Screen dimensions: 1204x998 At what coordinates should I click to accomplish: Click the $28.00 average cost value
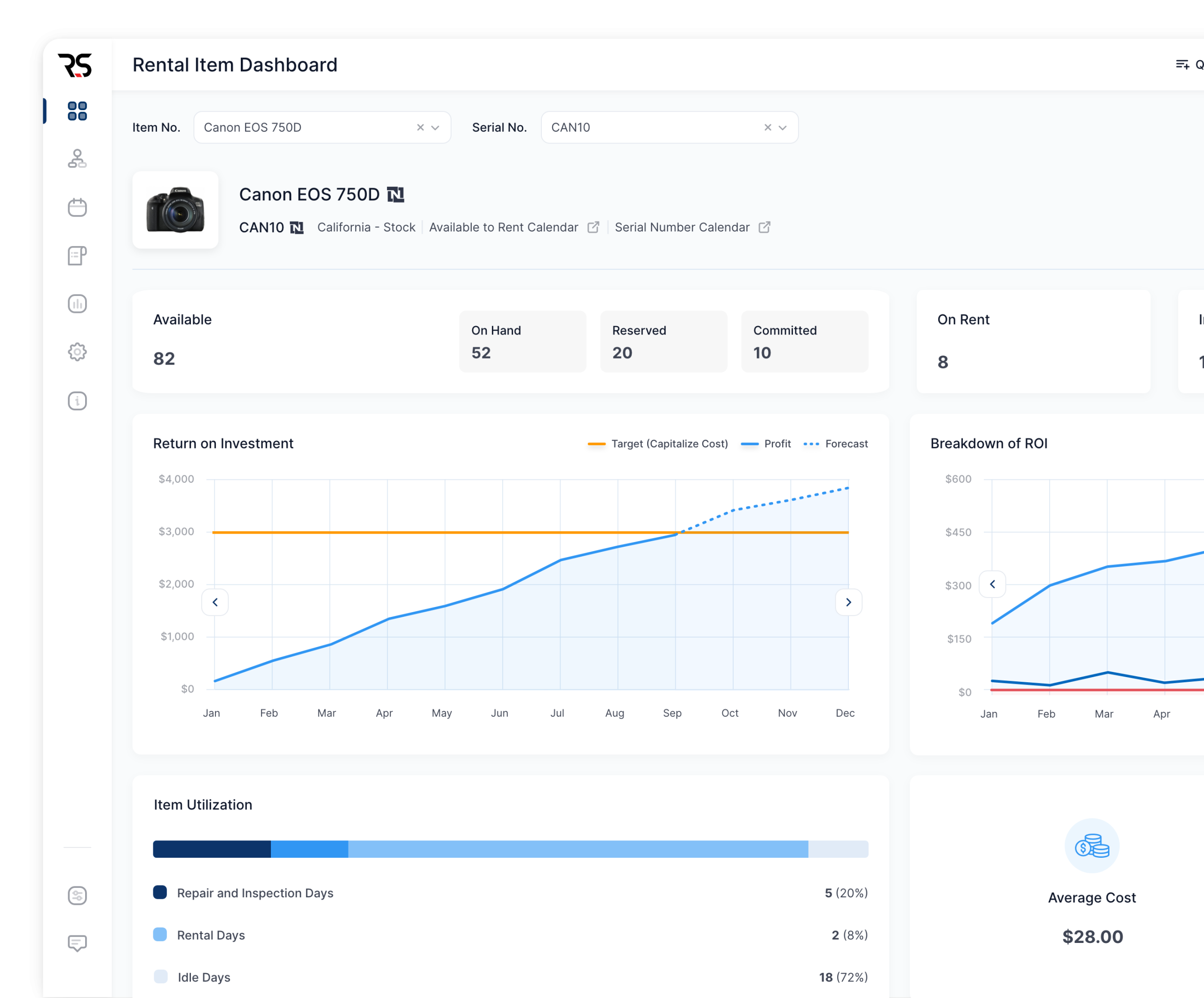[x=1092, y=937]
